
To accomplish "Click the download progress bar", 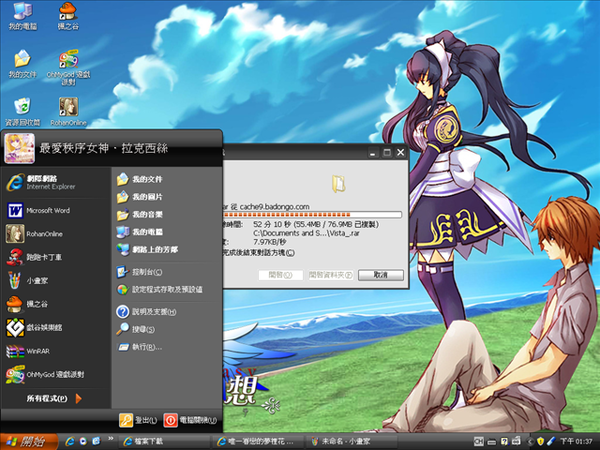I will [312, 215].
